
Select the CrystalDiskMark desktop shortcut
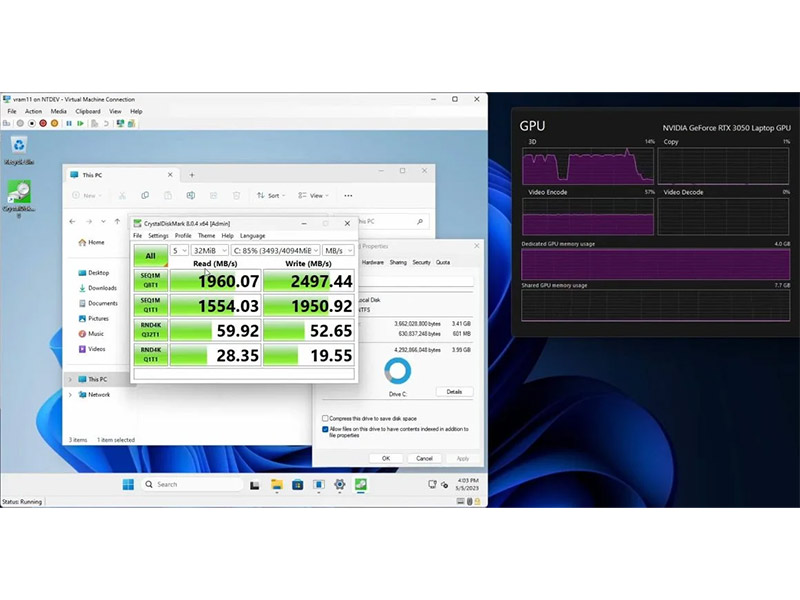tap(19, 198)
